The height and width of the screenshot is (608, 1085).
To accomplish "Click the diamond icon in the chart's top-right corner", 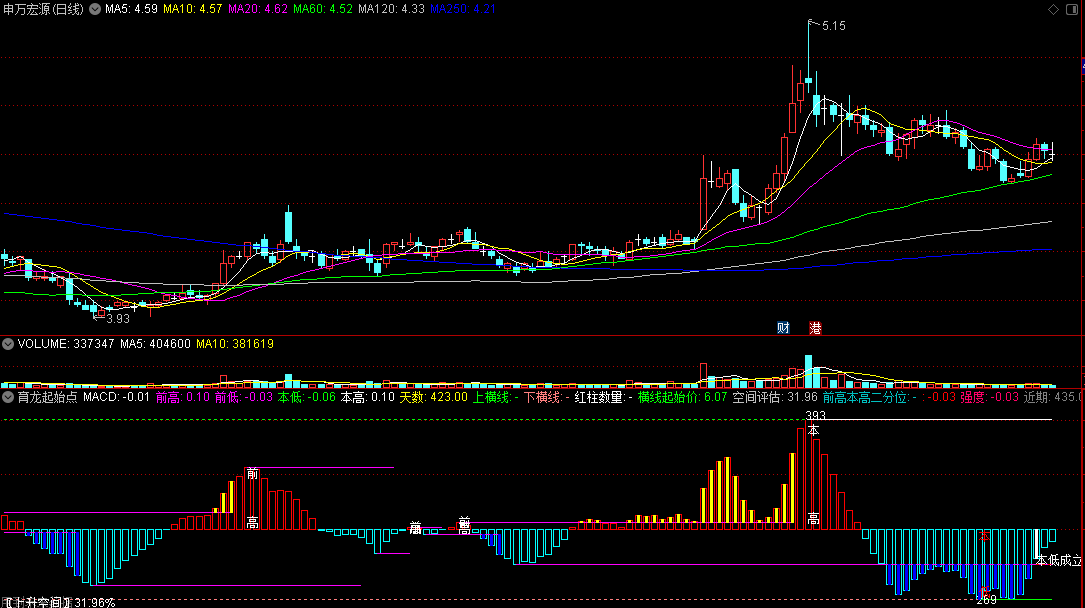I will click(x=1053, y=9).
